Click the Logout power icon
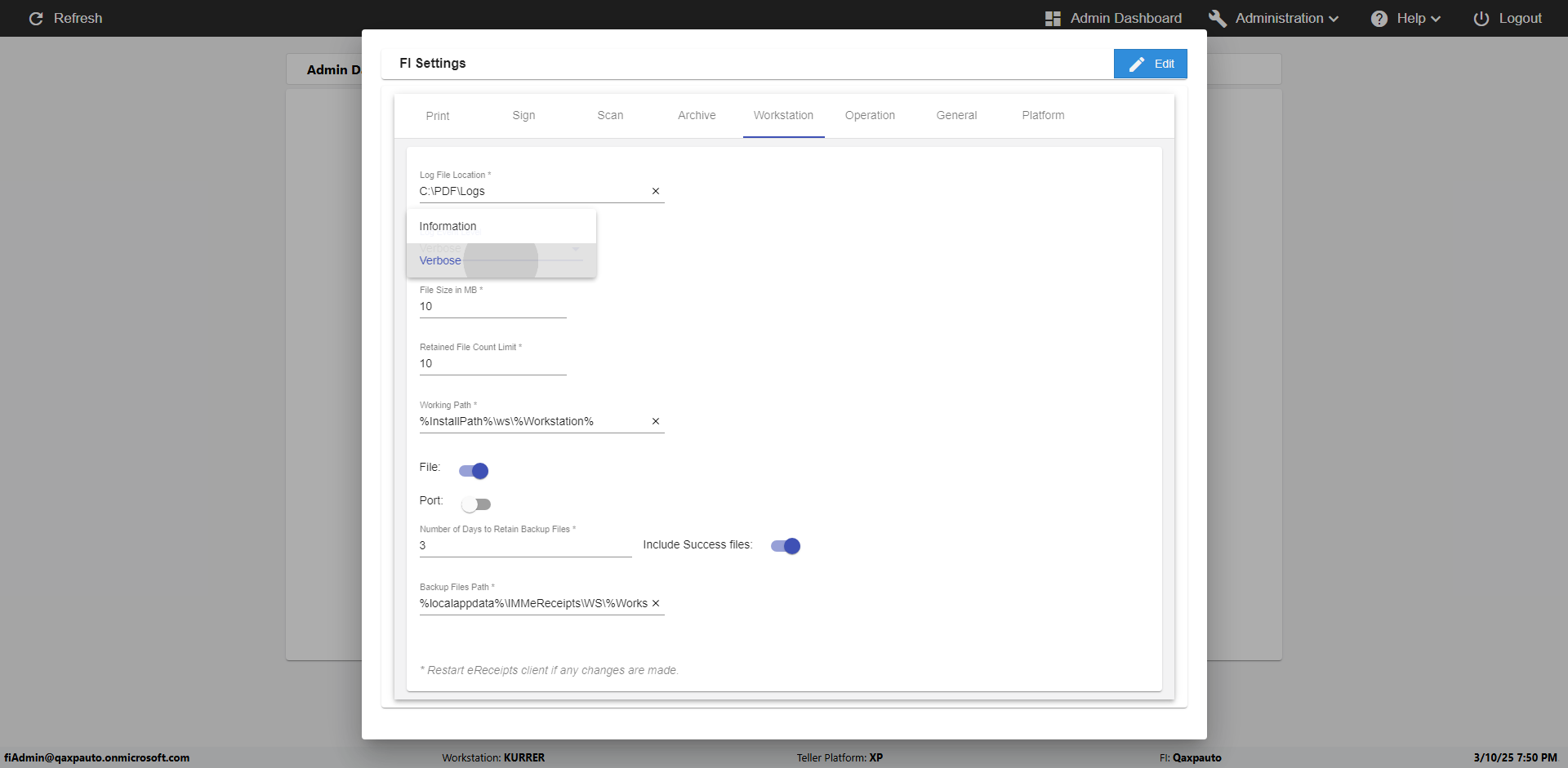 pyautogui.click(x=1481, y=18)
